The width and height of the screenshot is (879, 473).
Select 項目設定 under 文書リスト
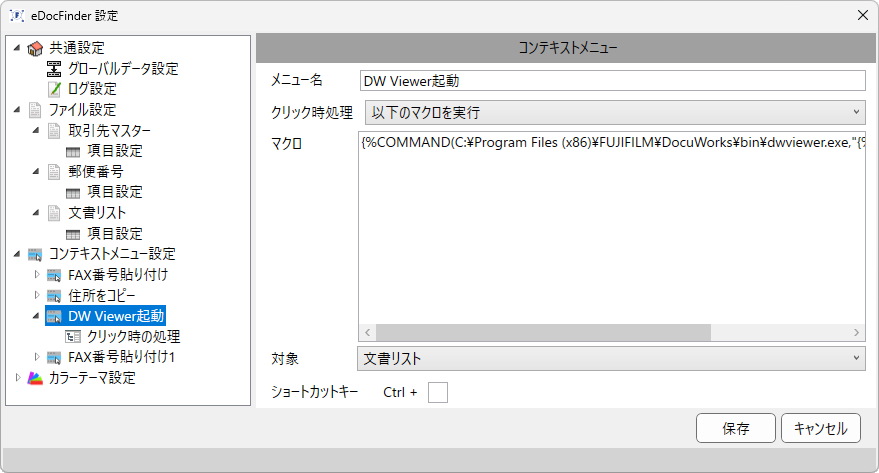115,234
